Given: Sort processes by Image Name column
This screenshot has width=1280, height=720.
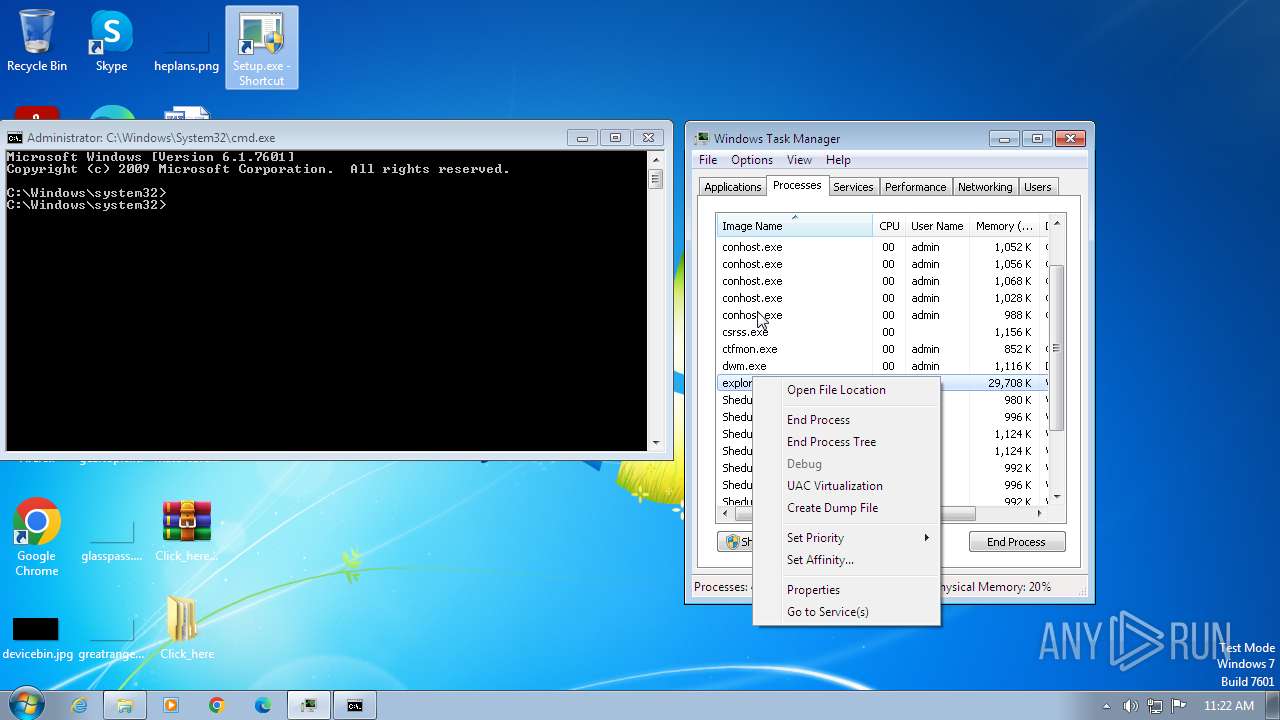Looking at the screenshot, I should 794,226.
